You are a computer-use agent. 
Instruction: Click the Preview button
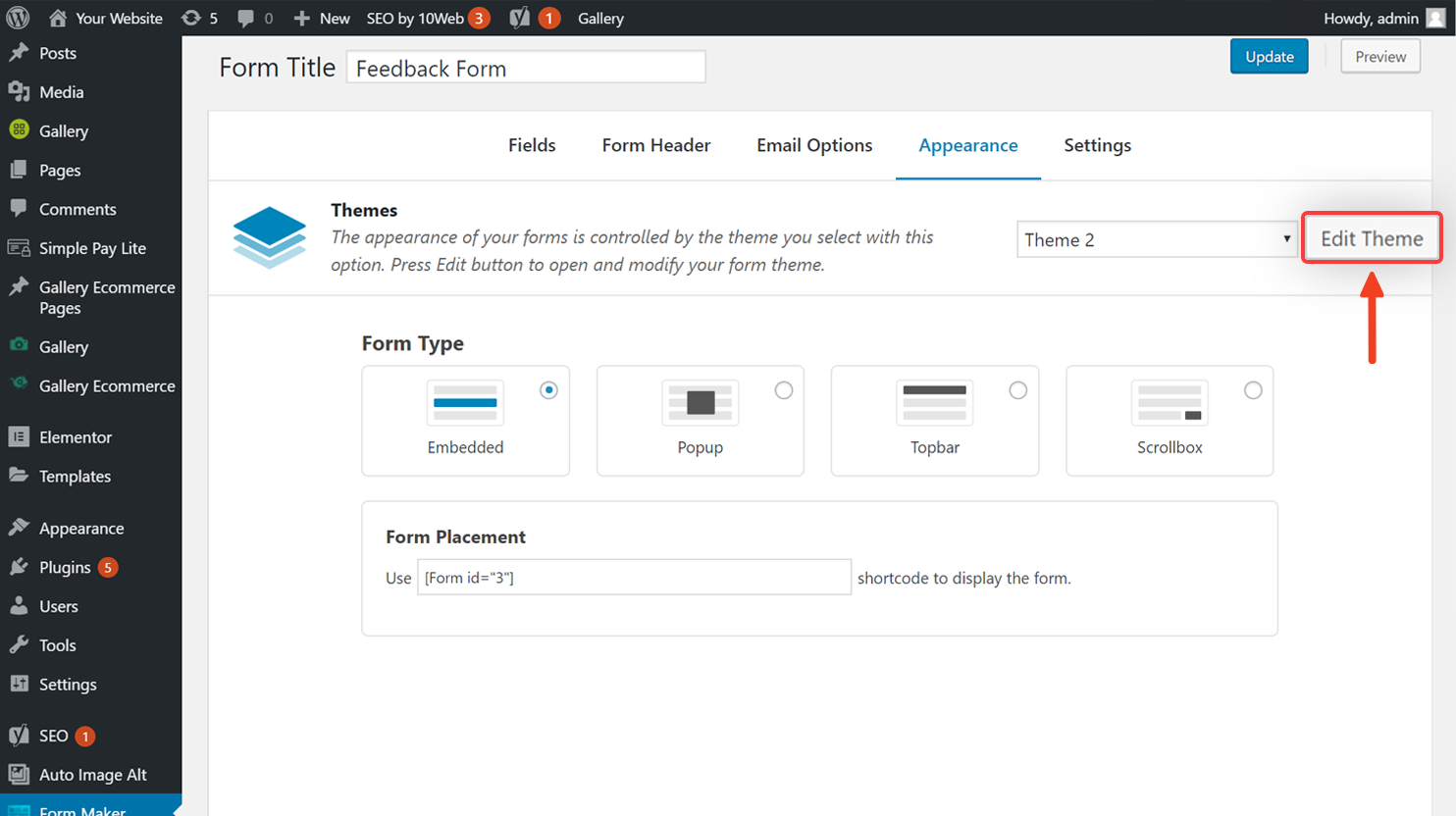pos(1380,56)
